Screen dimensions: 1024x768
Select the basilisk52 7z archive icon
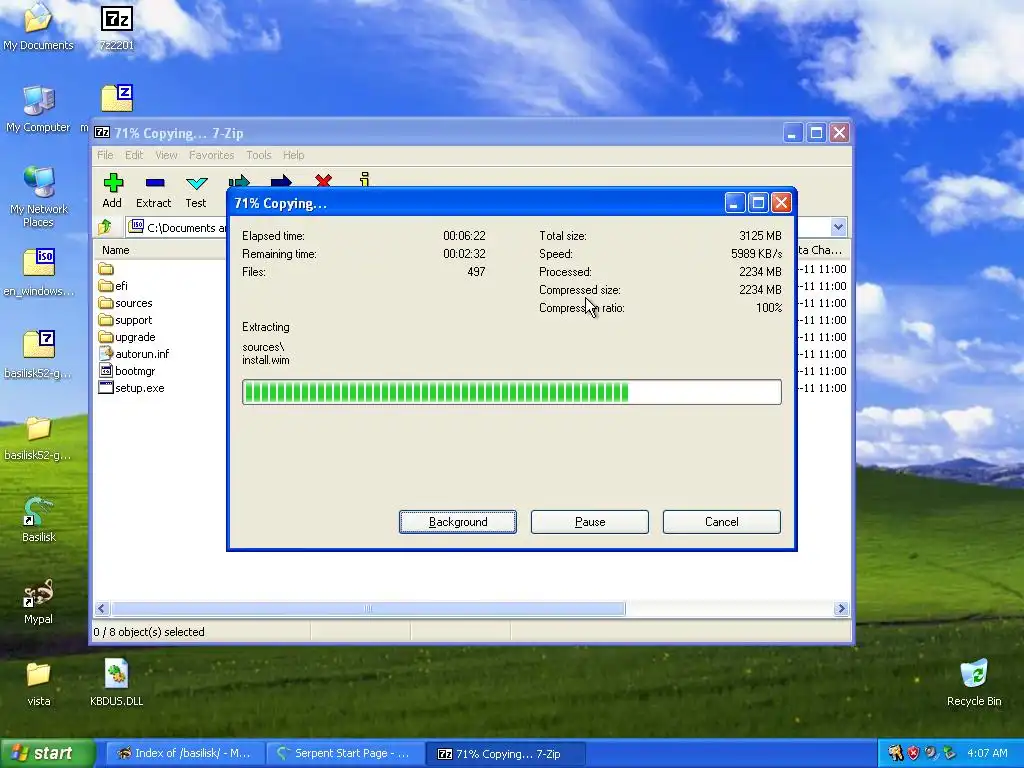tap(38, 355)
